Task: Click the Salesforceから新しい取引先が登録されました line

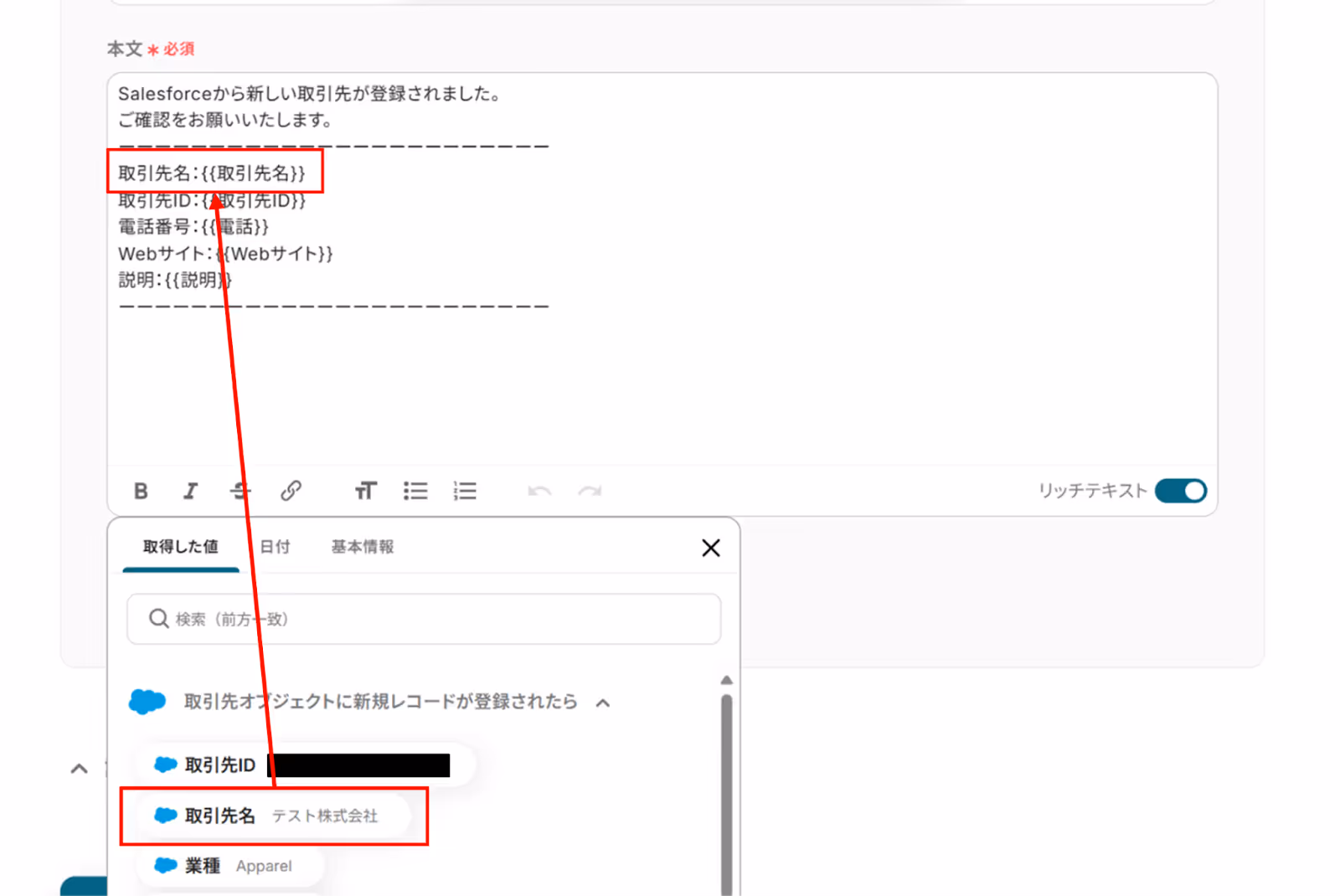Action: pos(309,94)
